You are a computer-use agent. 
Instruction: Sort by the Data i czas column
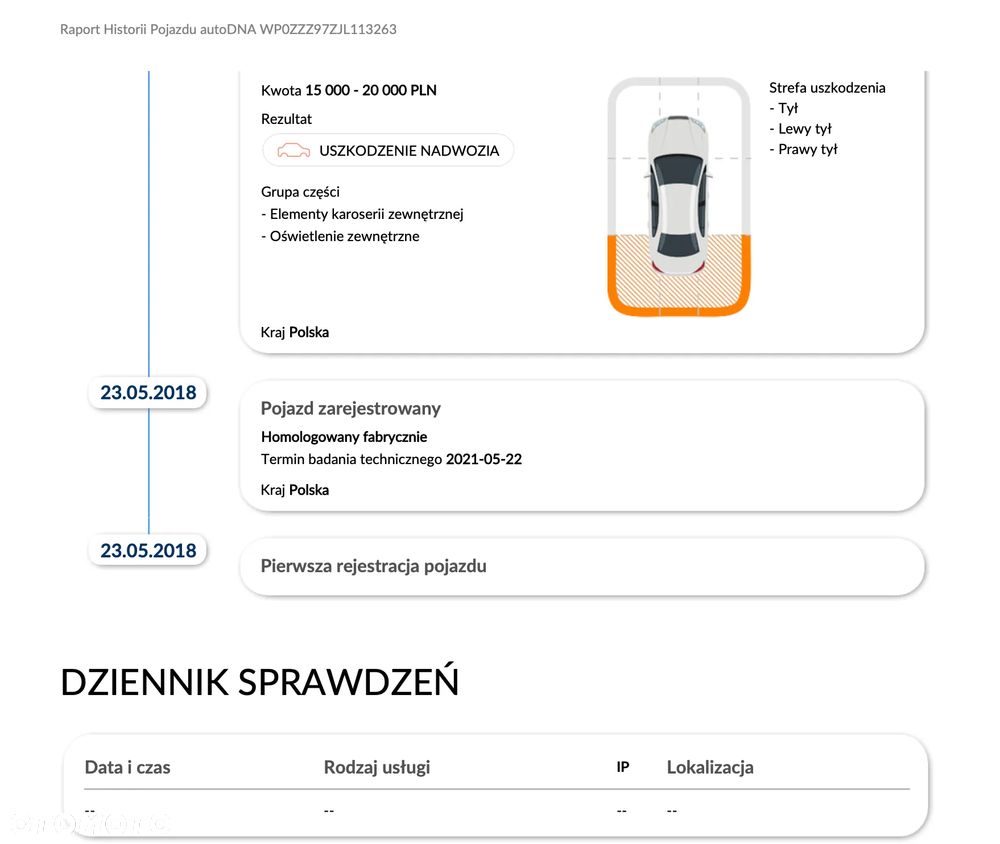coord(127,767)
